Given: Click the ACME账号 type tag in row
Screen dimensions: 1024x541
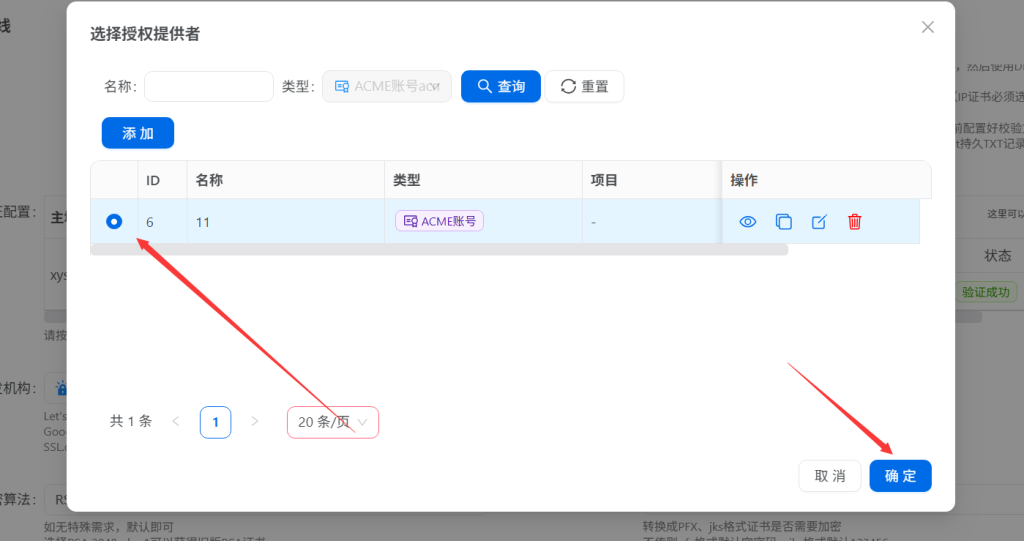Looking at the screenshot, I should [x=440, y=221].
